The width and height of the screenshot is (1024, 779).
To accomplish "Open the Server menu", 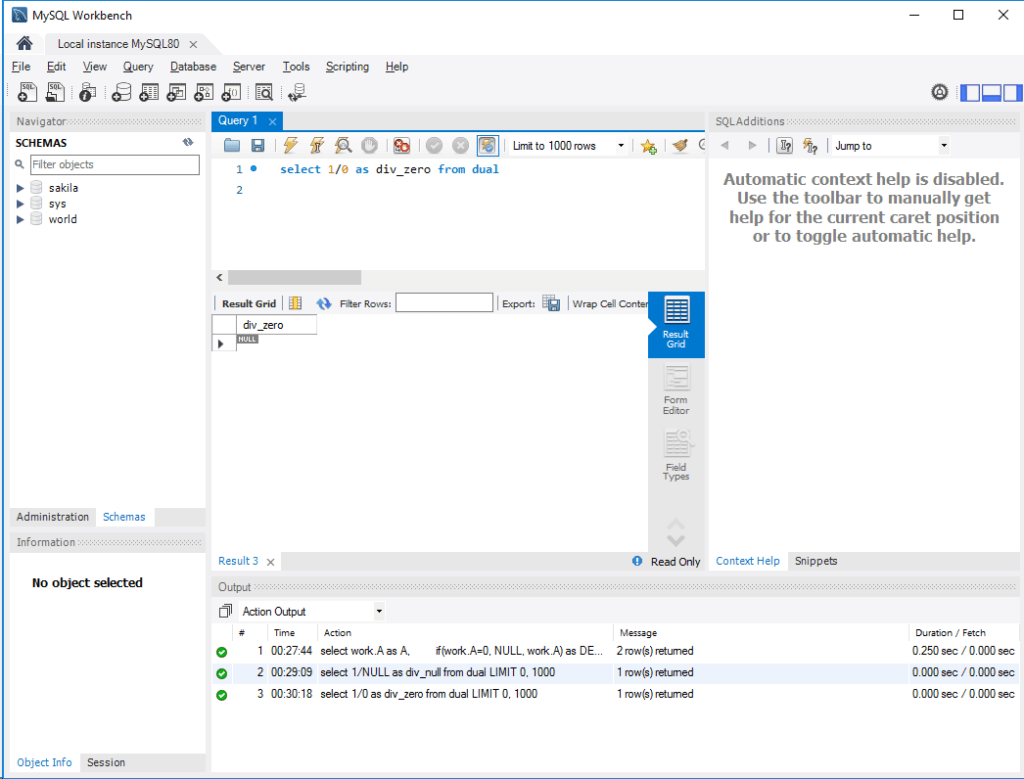I will click(249, 67).
